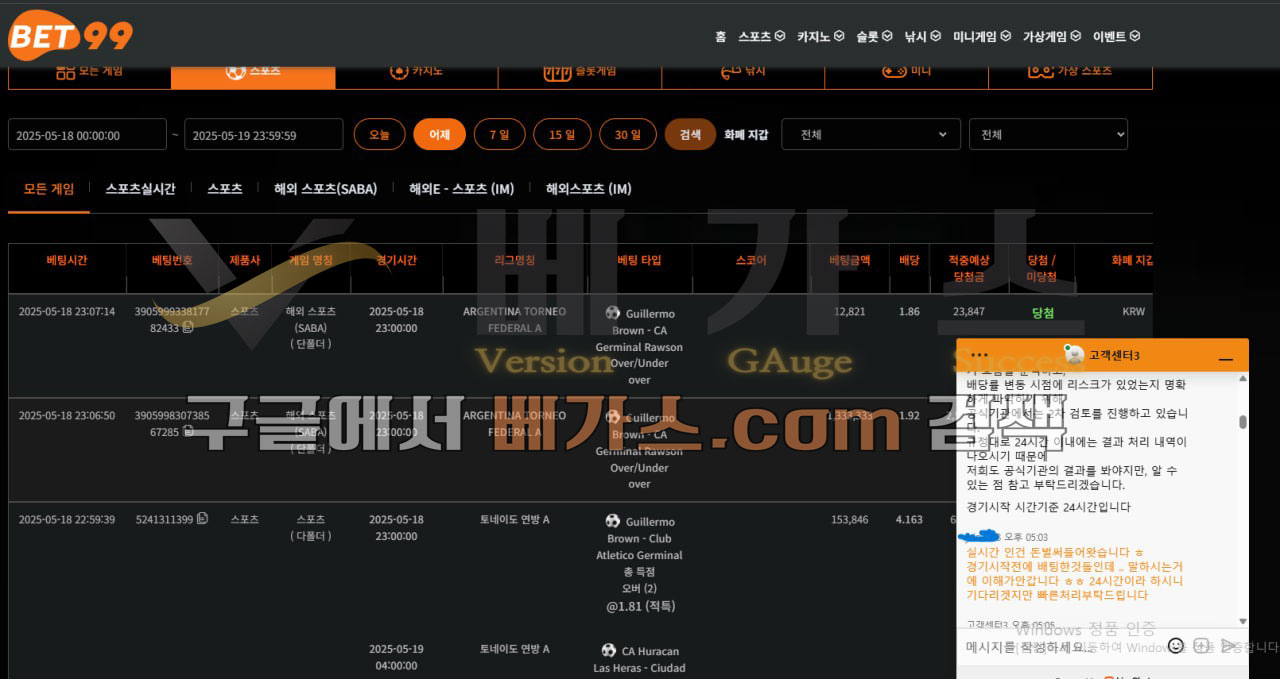Minimize the 고객센터3 chat window
This screenshot has width=1280, height=679.
click(x=1225, y=357)
